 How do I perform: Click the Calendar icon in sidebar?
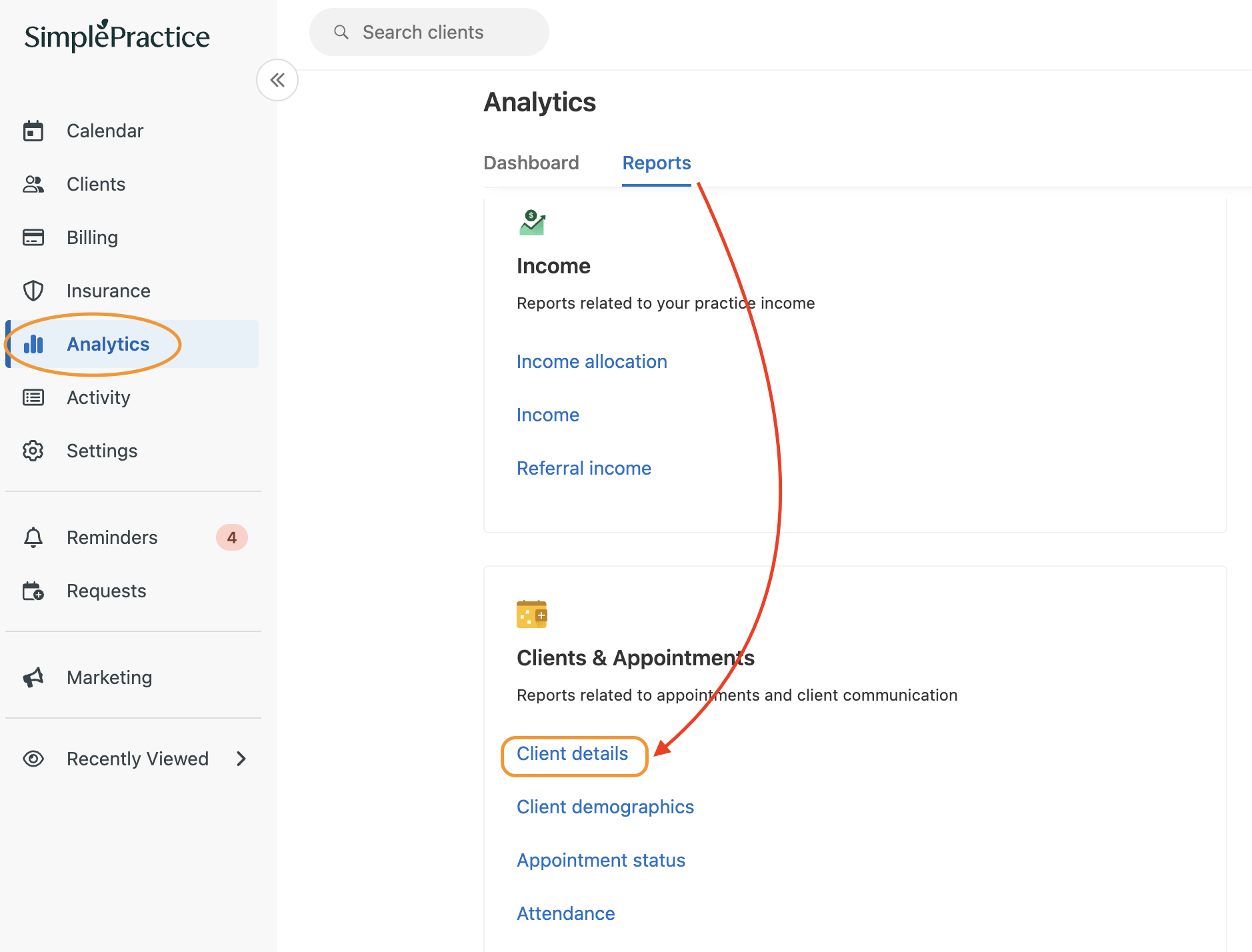33,131
